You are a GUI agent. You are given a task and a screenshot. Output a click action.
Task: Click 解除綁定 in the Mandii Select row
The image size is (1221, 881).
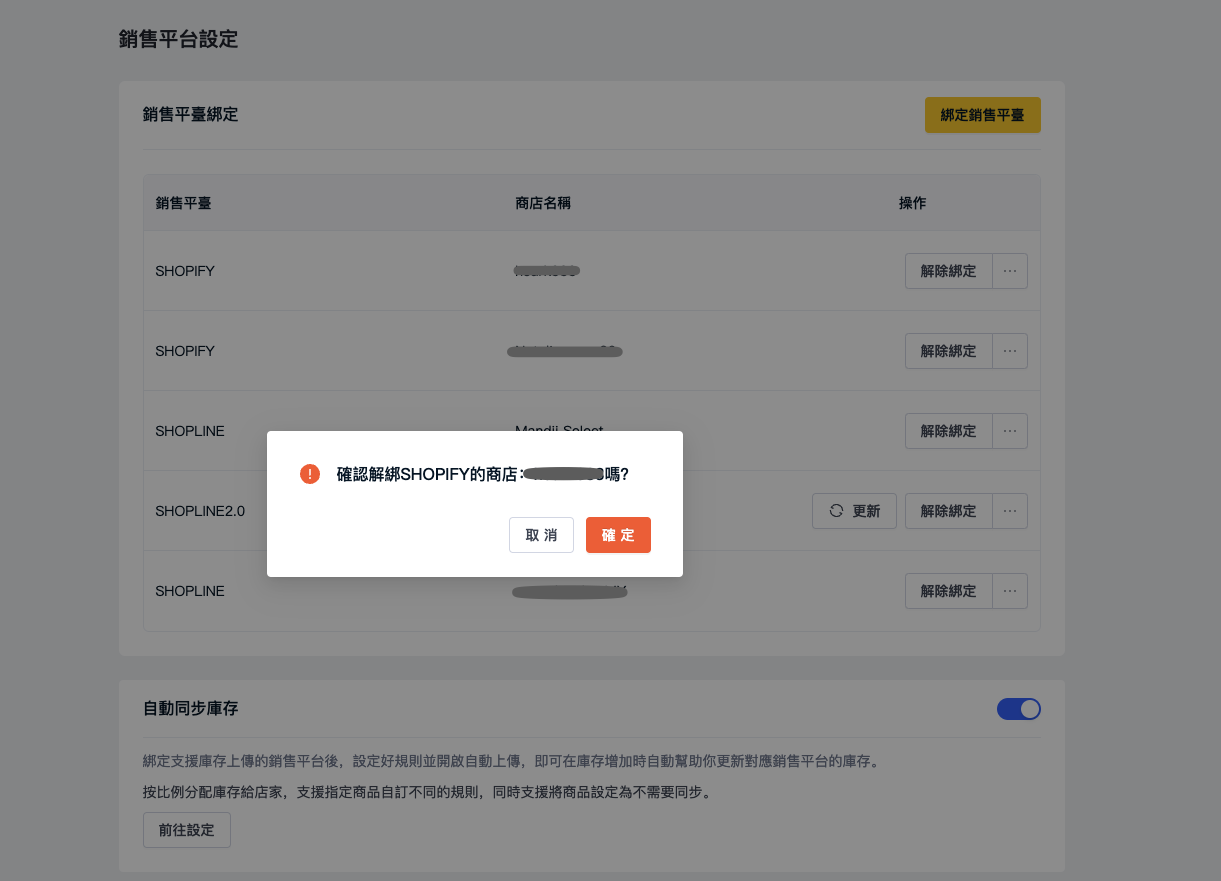tap(948, 431)
